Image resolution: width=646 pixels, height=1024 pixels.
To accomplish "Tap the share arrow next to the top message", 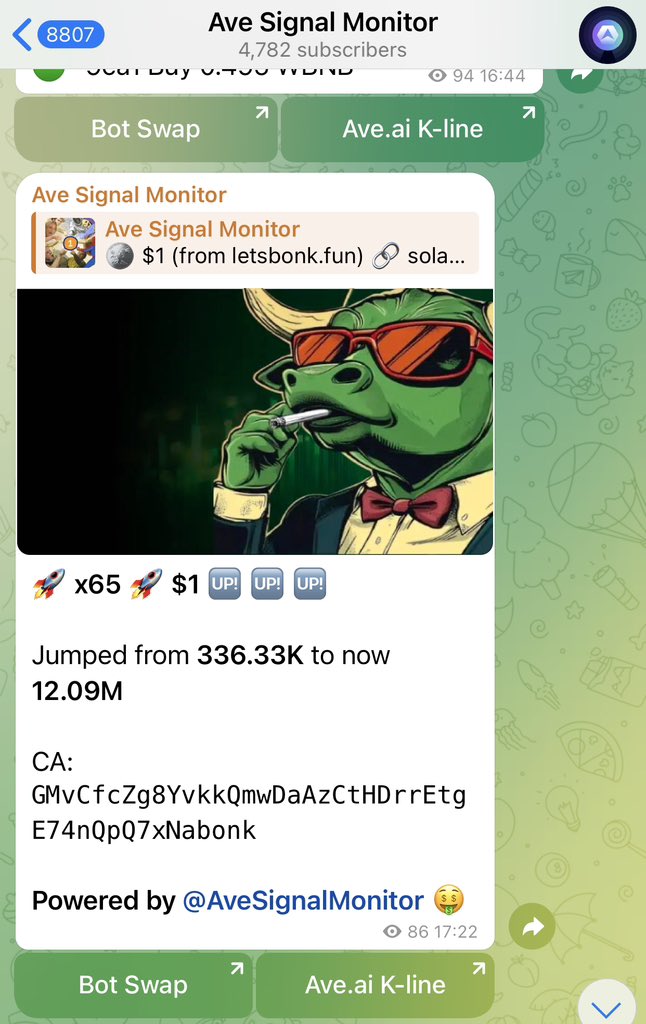I will [x=580, y=76].
